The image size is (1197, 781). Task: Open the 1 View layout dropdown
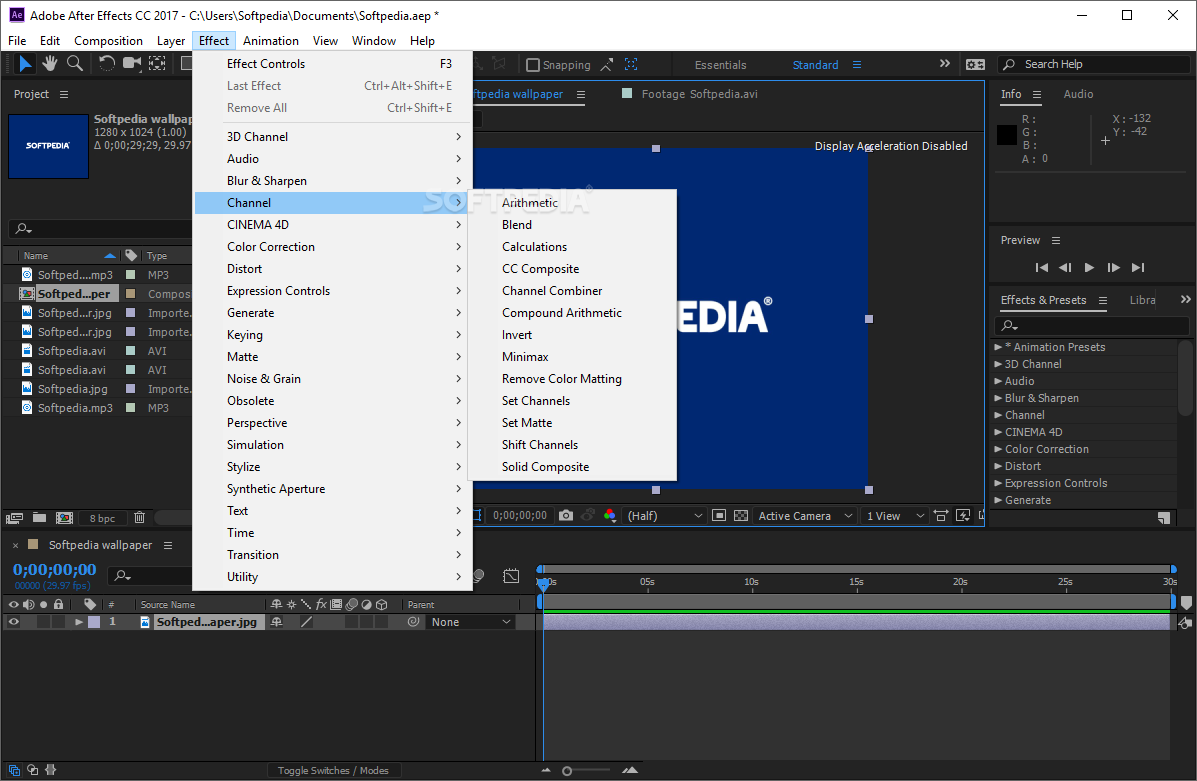pos(895,516)
